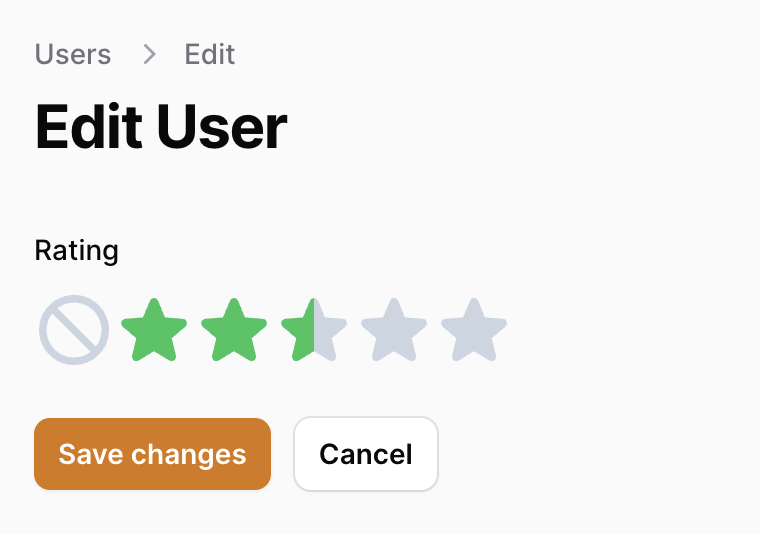This screenshot has height=534, width=760.
Task: Set rating to 4.5 stars
Action: 458,330
